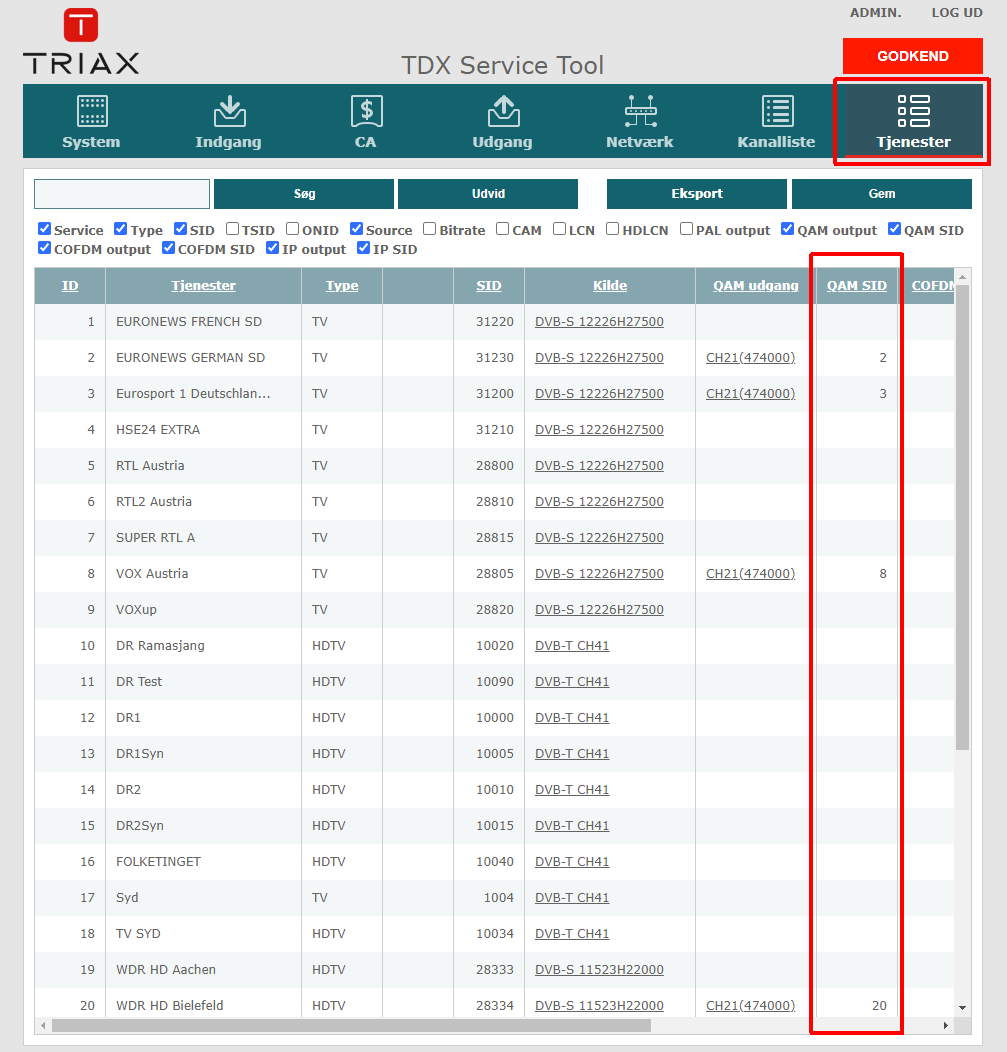
Task: Sort table by QAM udgang header
Action: point(755,286)
